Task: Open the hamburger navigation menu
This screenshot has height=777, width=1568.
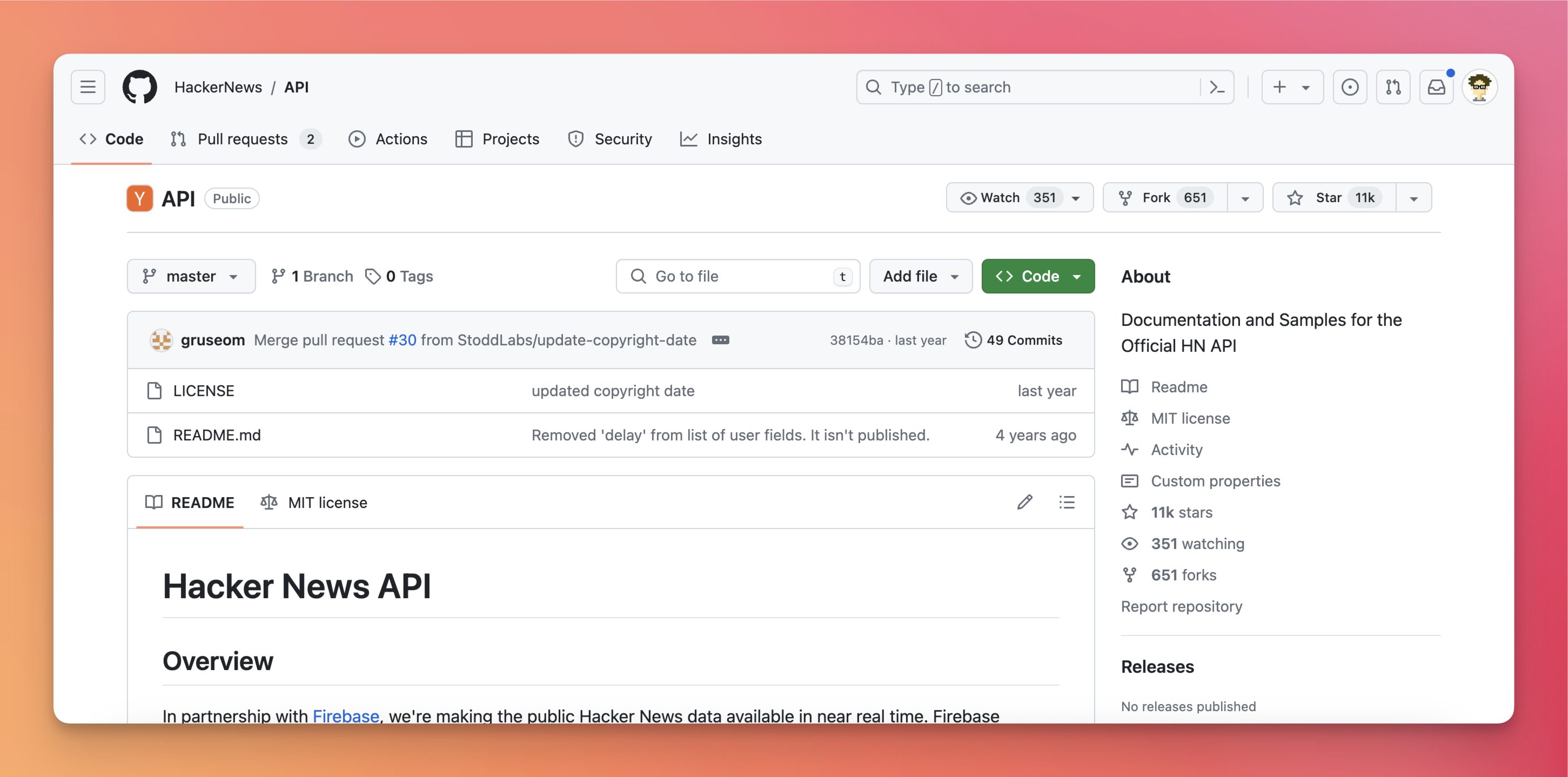Action: coord(88,86)
